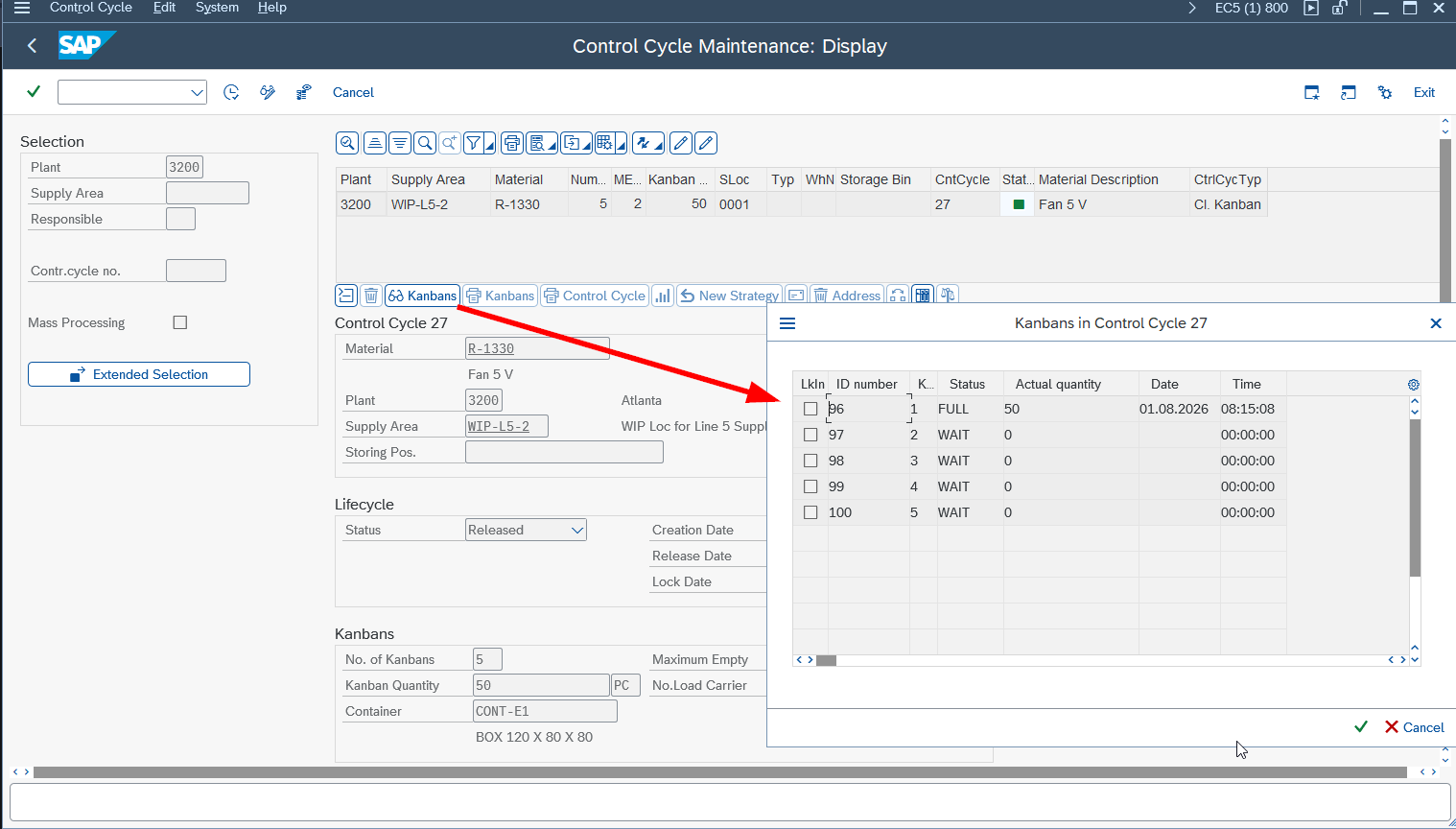Sort the list in ascending order
Screen dimensions: 1456x829
(375, 143)
